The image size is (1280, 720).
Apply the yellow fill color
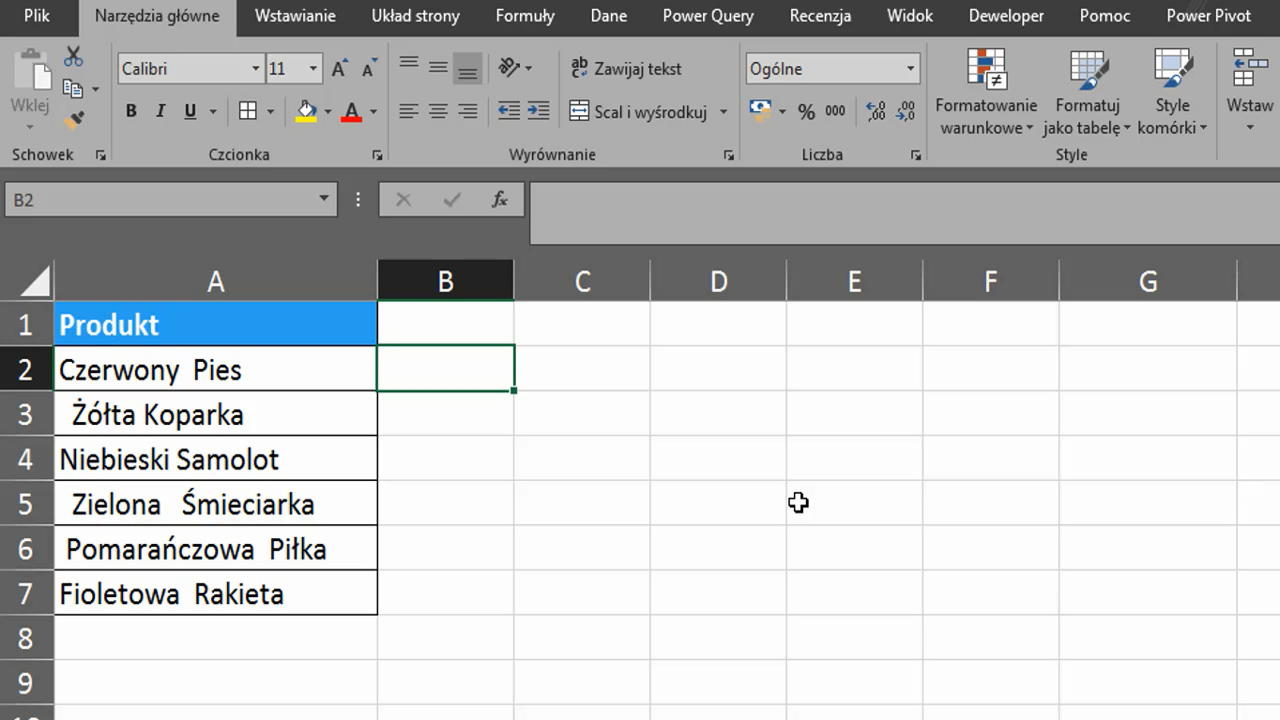pos(307,111)
